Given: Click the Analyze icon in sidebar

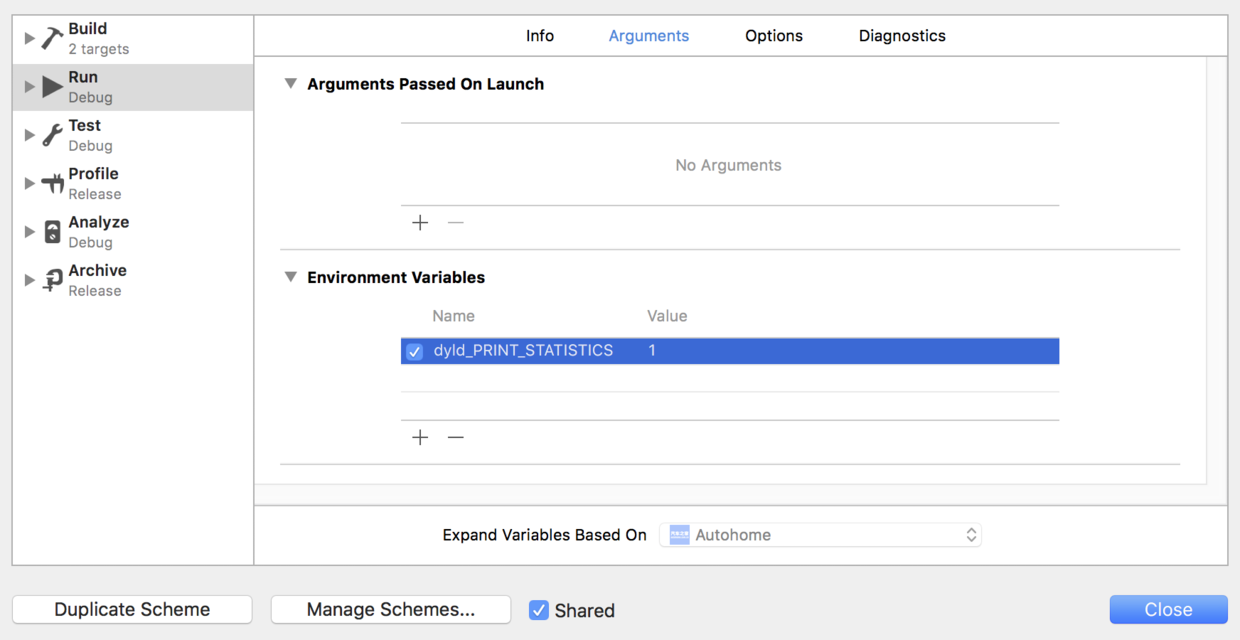Looking at the screenshot, I should click(53, 232).
